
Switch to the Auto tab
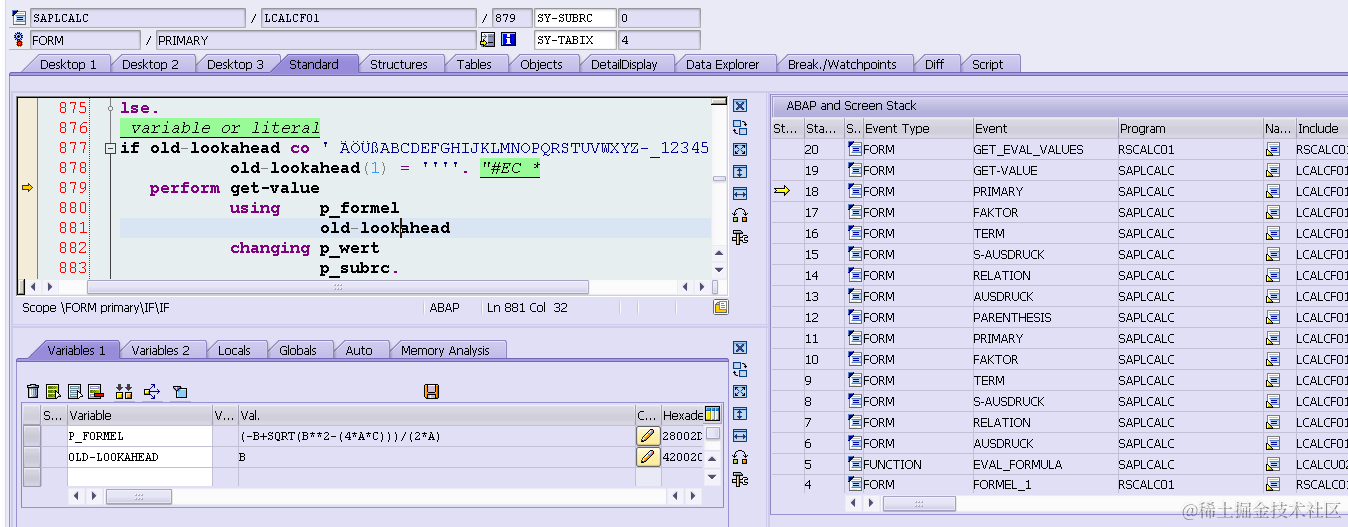point(359,350)
